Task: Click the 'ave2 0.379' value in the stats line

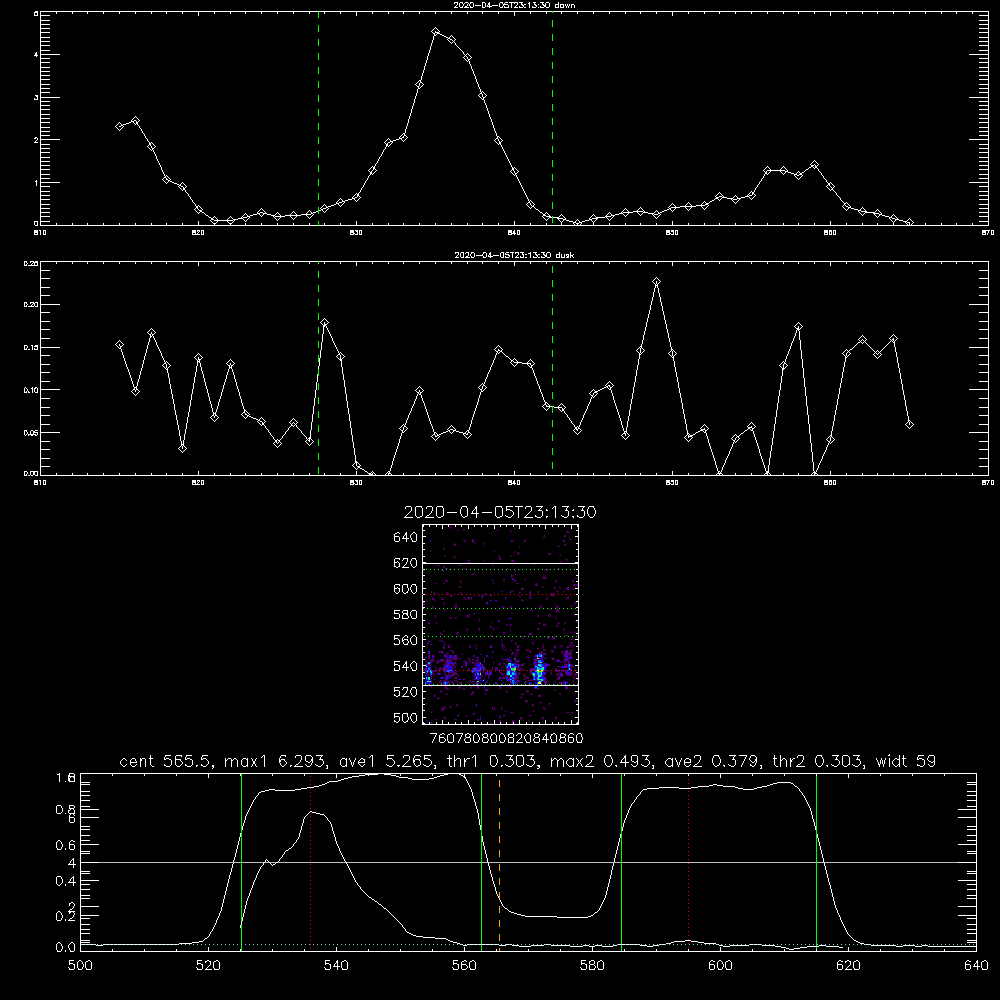Action: (710, 761)
